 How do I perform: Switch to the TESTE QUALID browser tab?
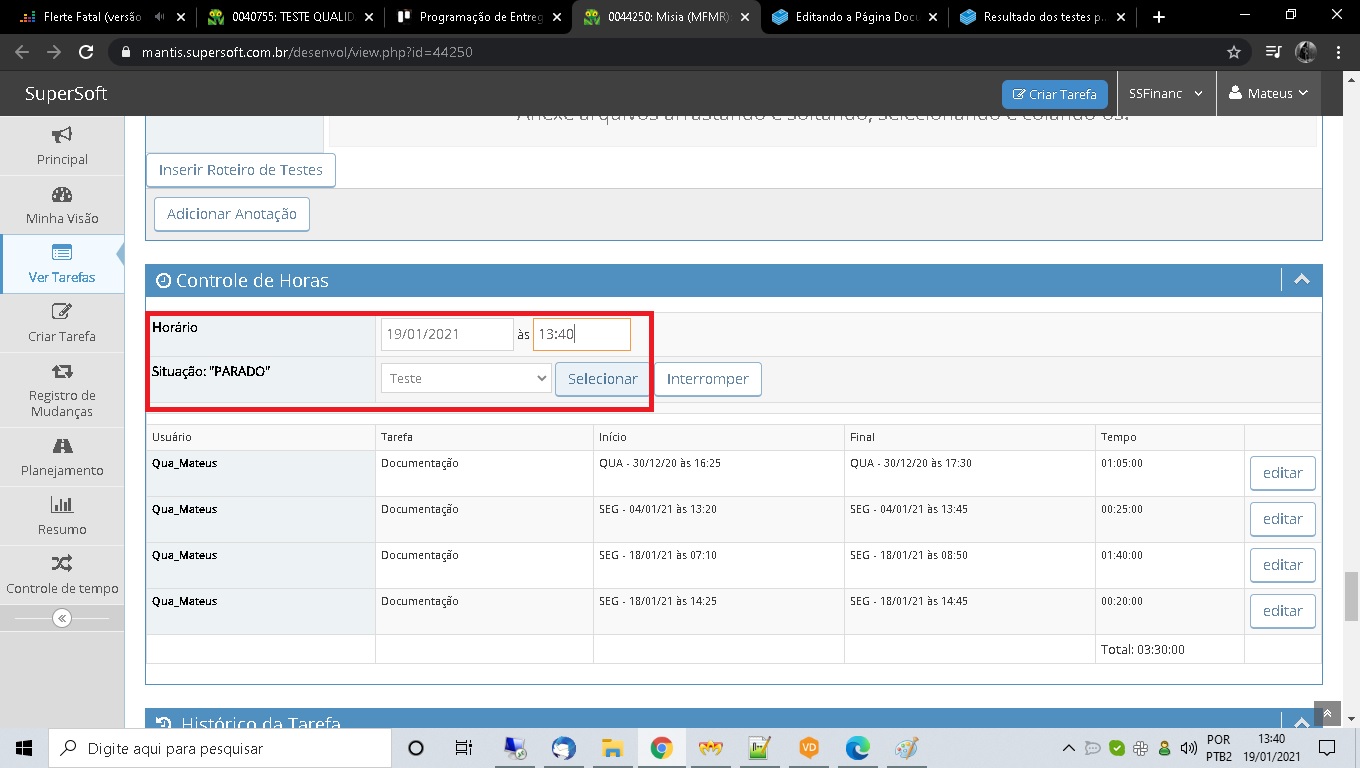(288, 16)
